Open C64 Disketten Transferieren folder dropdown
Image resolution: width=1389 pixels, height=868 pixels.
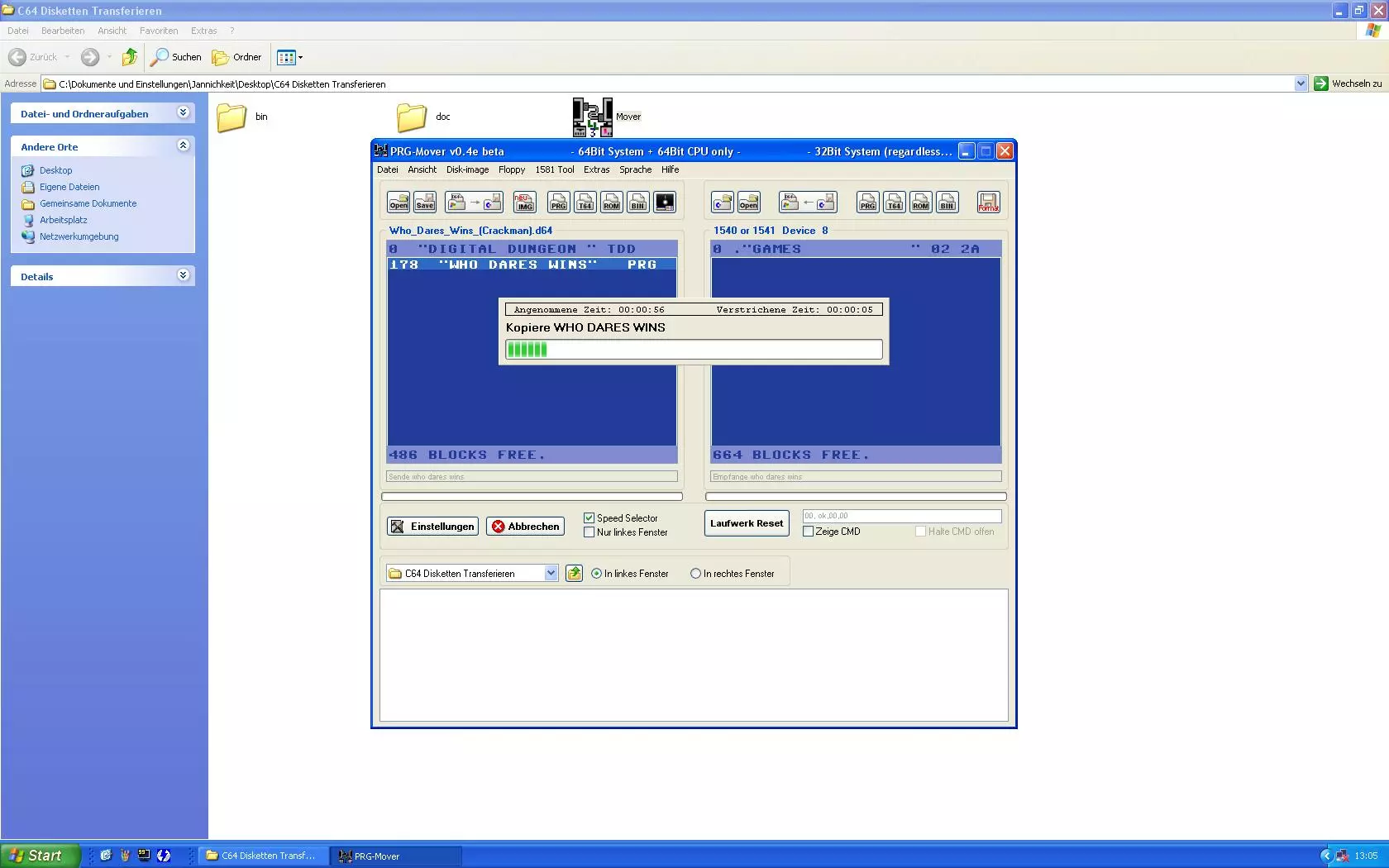point(551,574)
